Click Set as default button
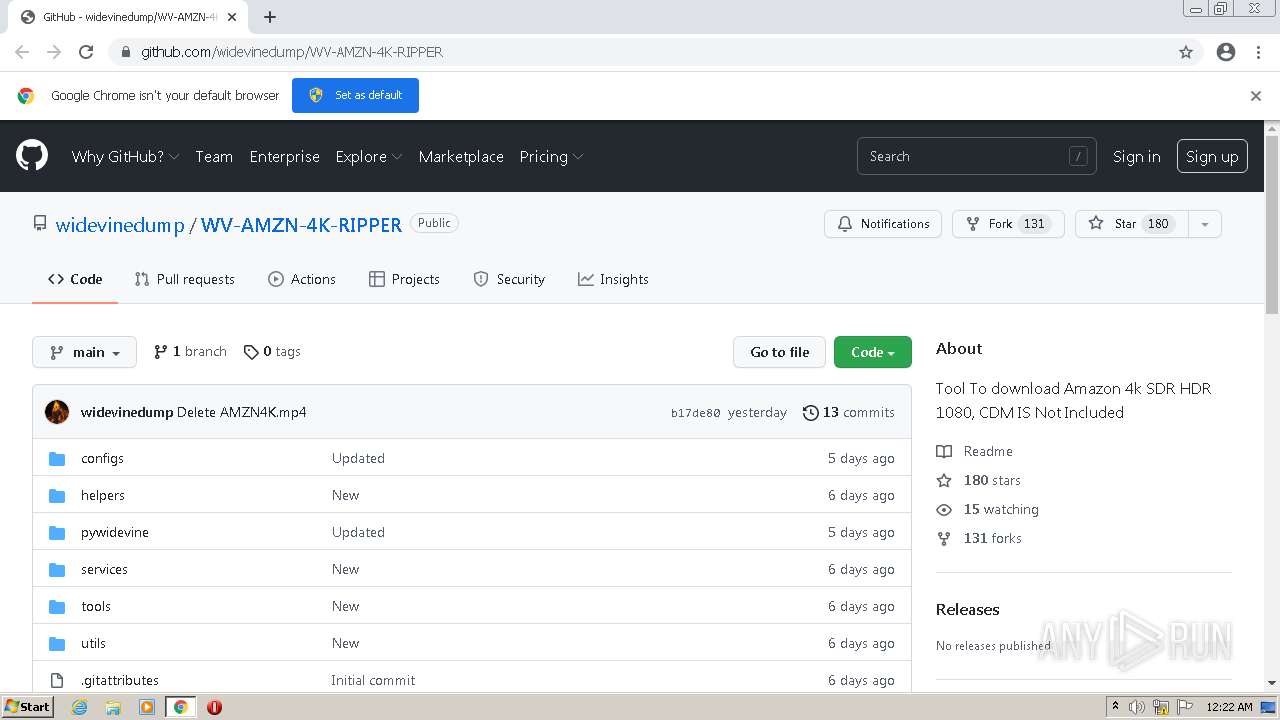 click(x=355, y=95)
